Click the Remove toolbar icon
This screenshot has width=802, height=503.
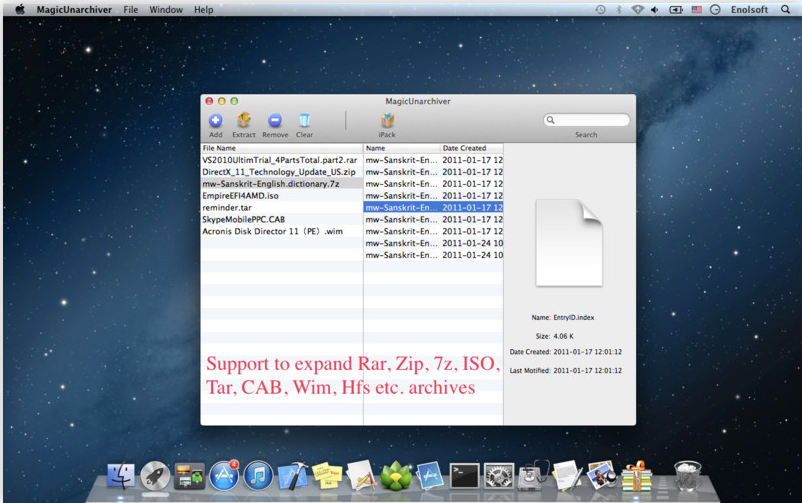point(275,121)
